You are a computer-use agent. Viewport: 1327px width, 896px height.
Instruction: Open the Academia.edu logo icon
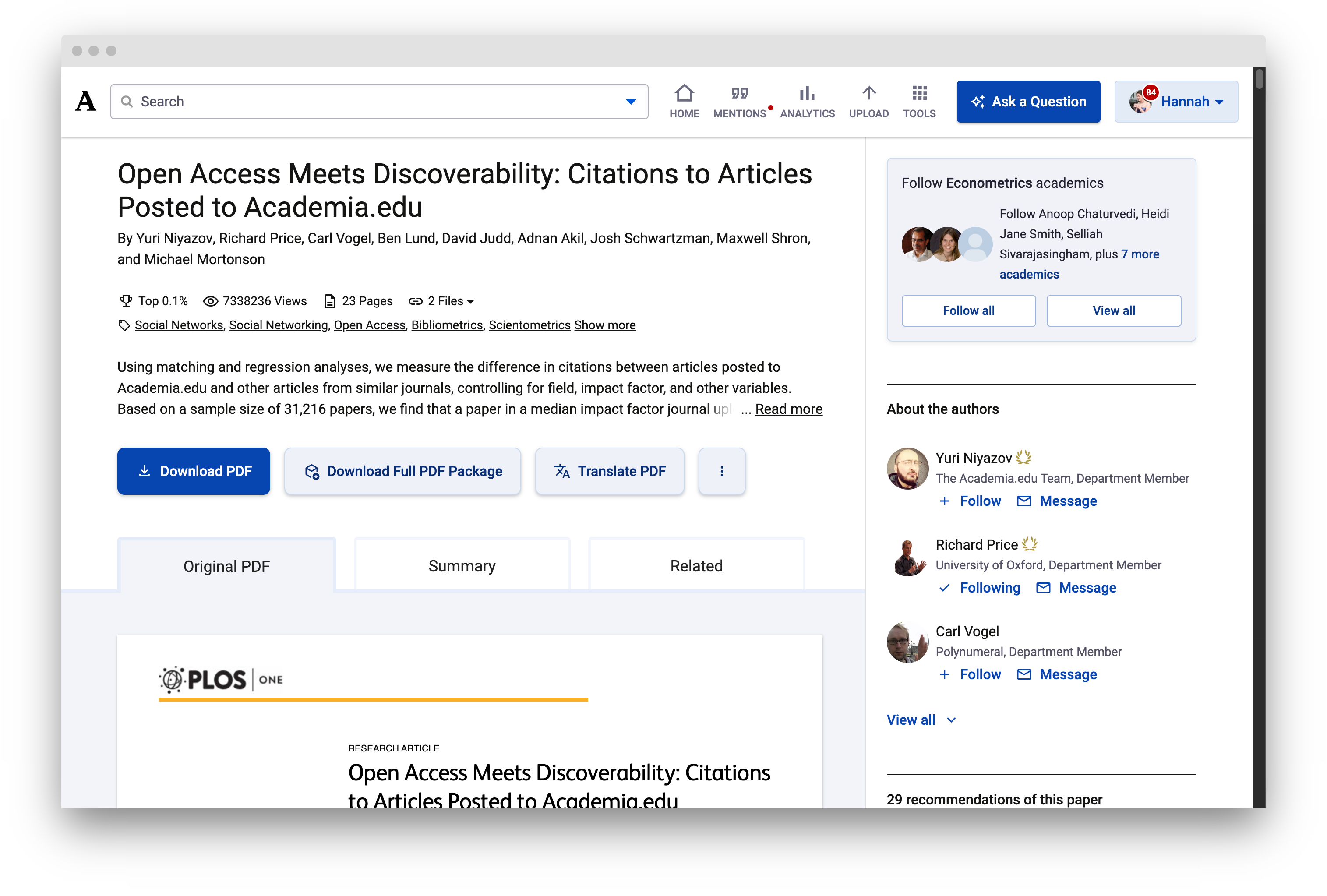pyautogui.click(x=85, y=101)
